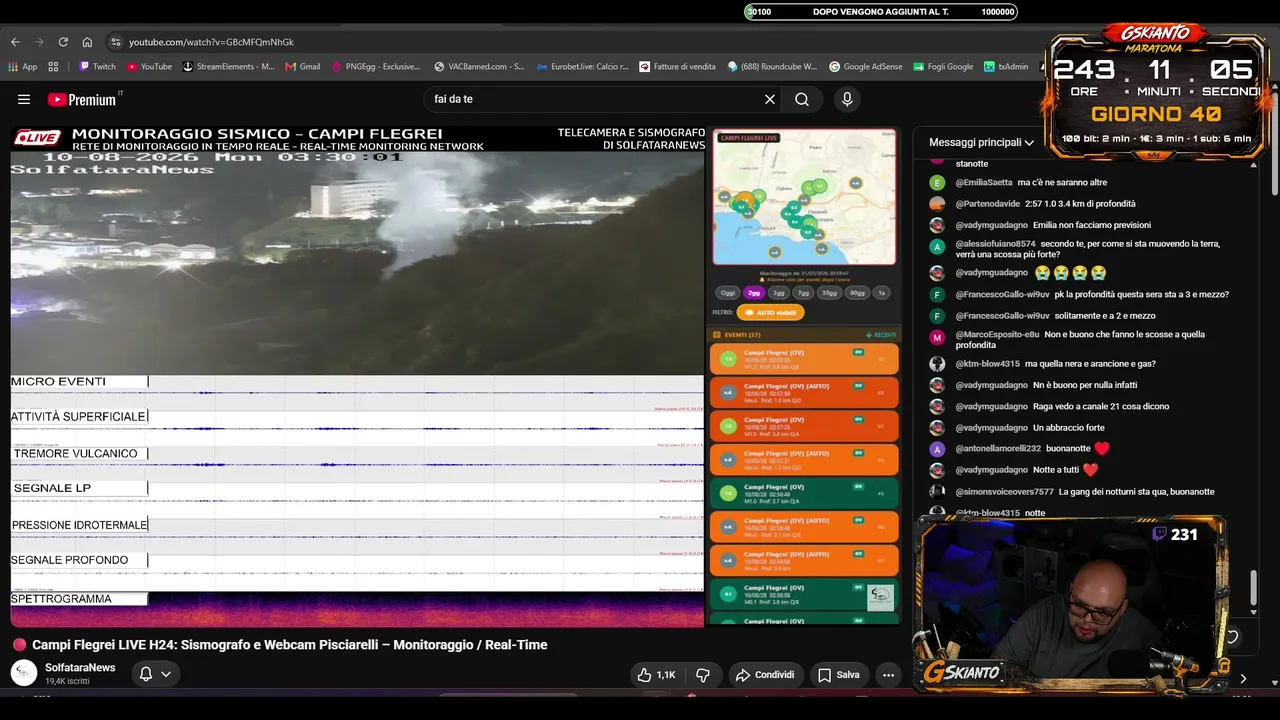Open @EmiliaSaetta chat profile
1280x720 pixels.
(x=984, y=183)
